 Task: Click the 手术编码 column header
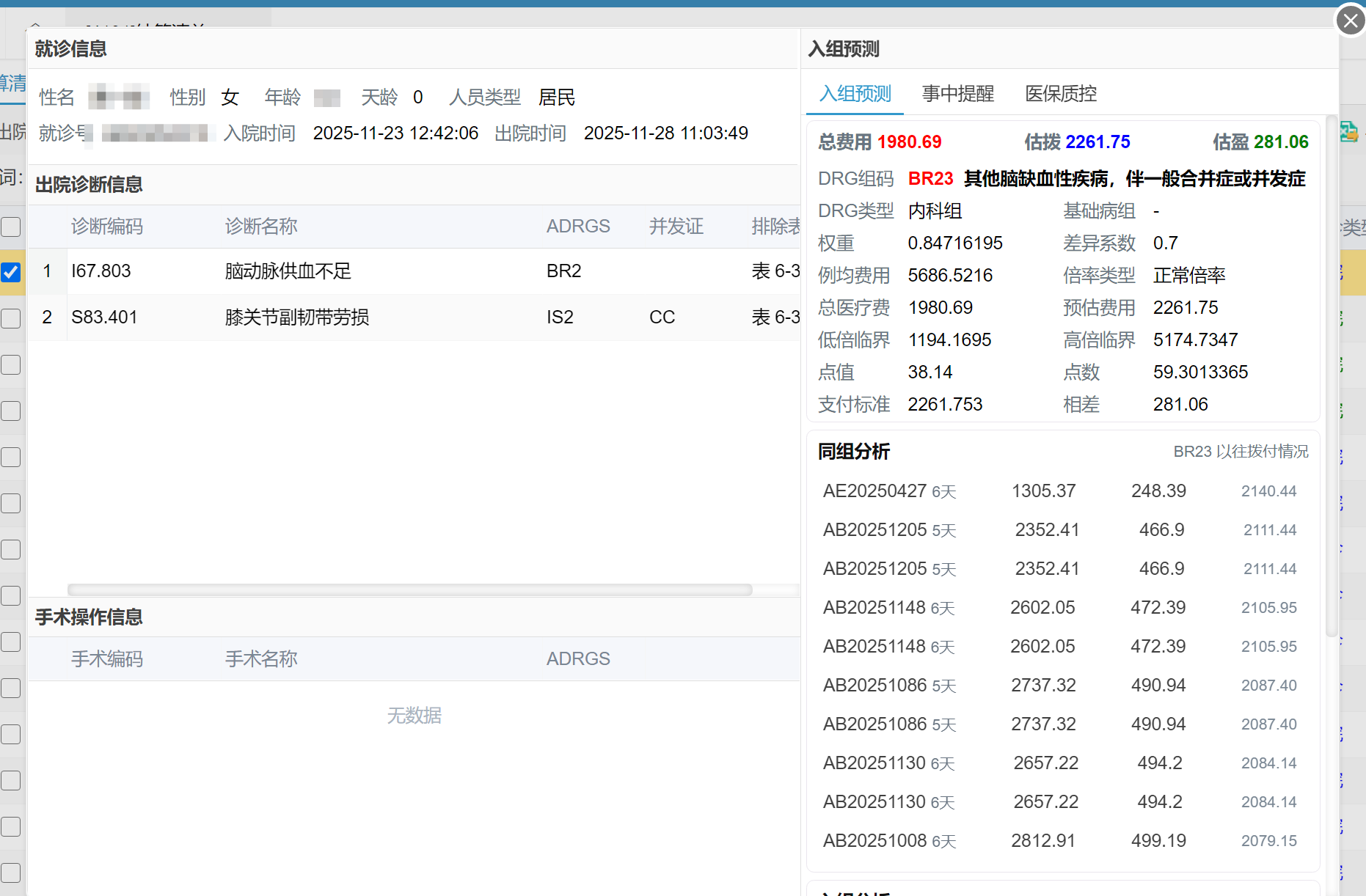click(x=107, y=659)
